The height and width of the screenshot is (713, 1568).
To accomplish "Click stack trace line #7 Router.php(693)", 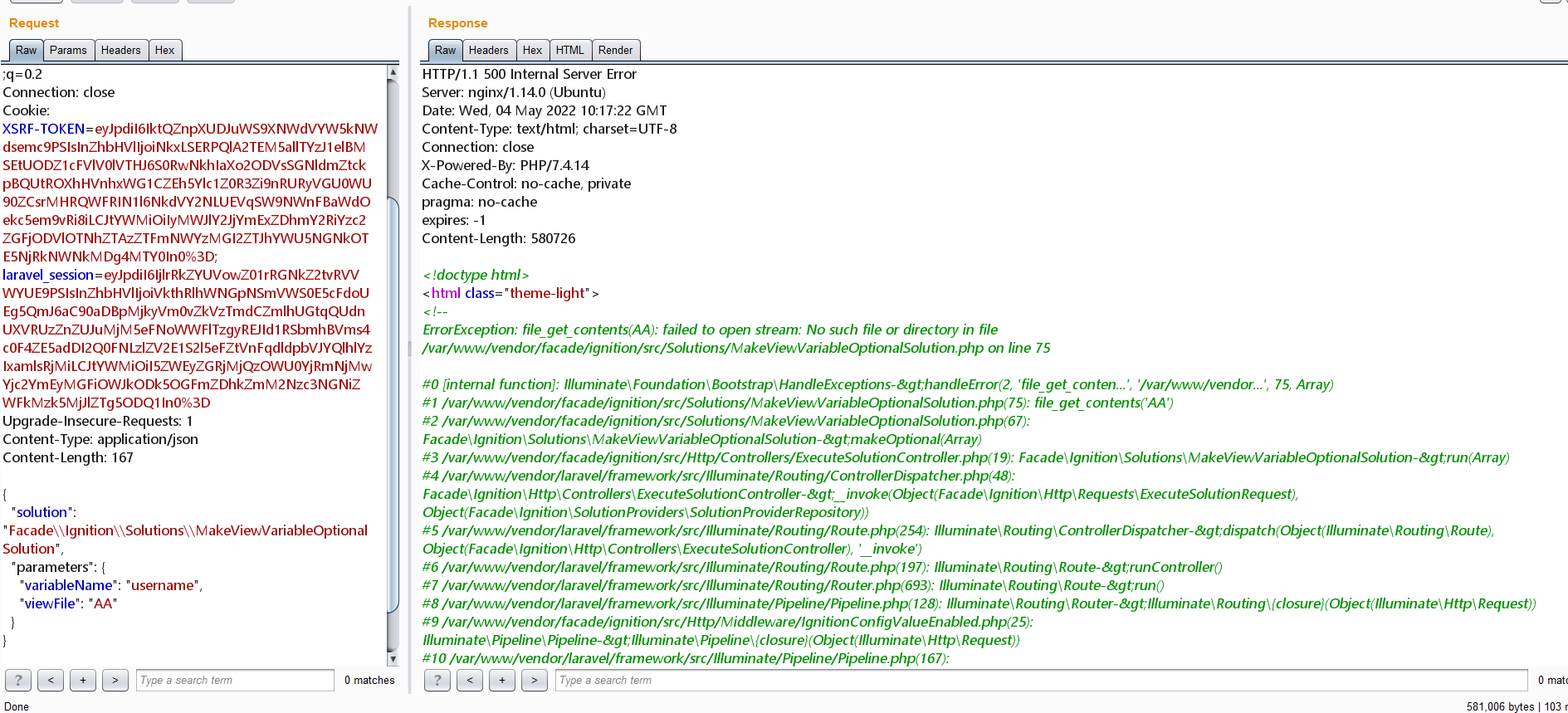I will pos(794,585).
